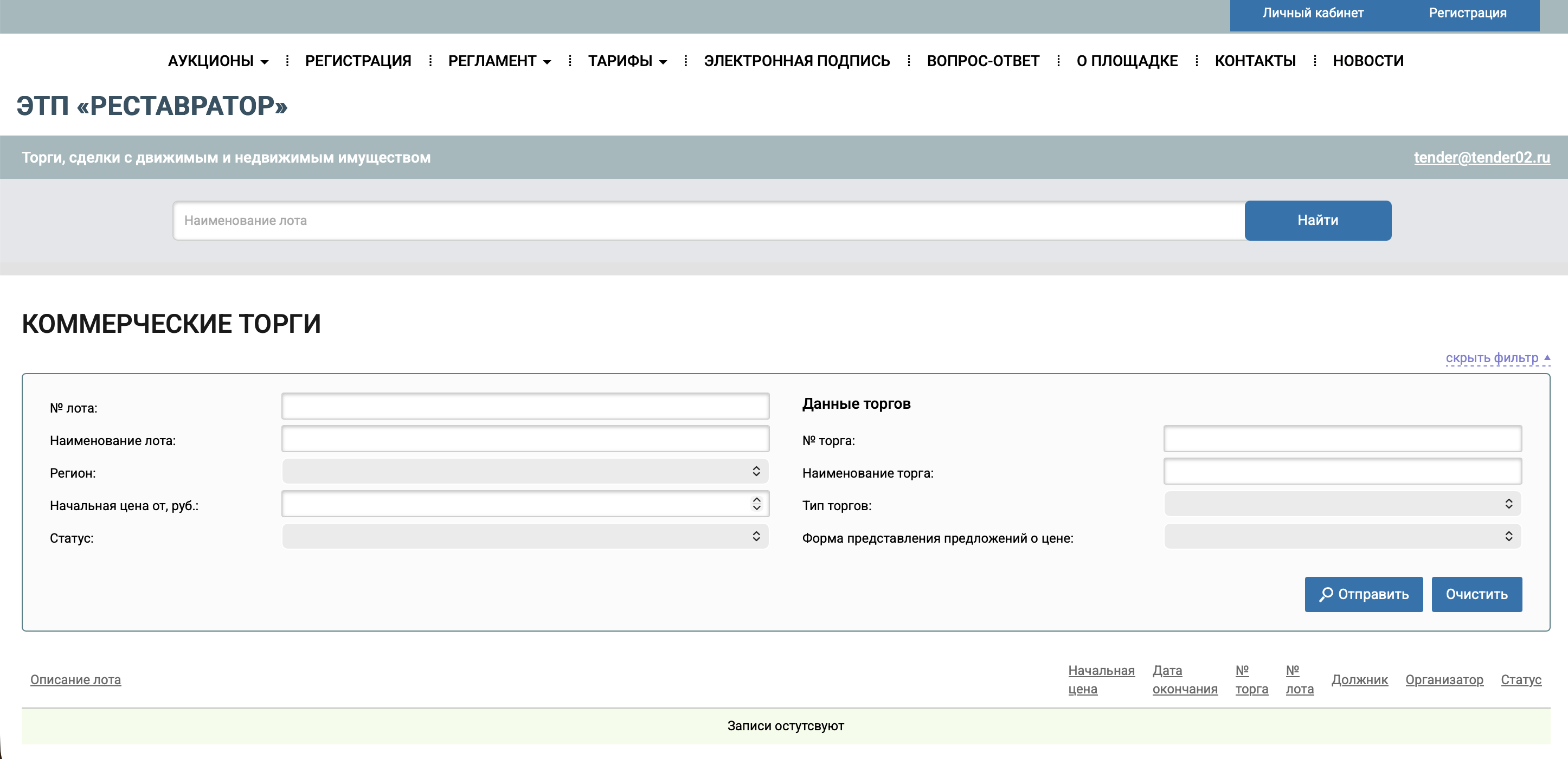Image resolution: width=1568 pixels, height=759 pixels.
Task: Expand the АУКЦИОНЫ menu
Action: (x=218, y=61)
